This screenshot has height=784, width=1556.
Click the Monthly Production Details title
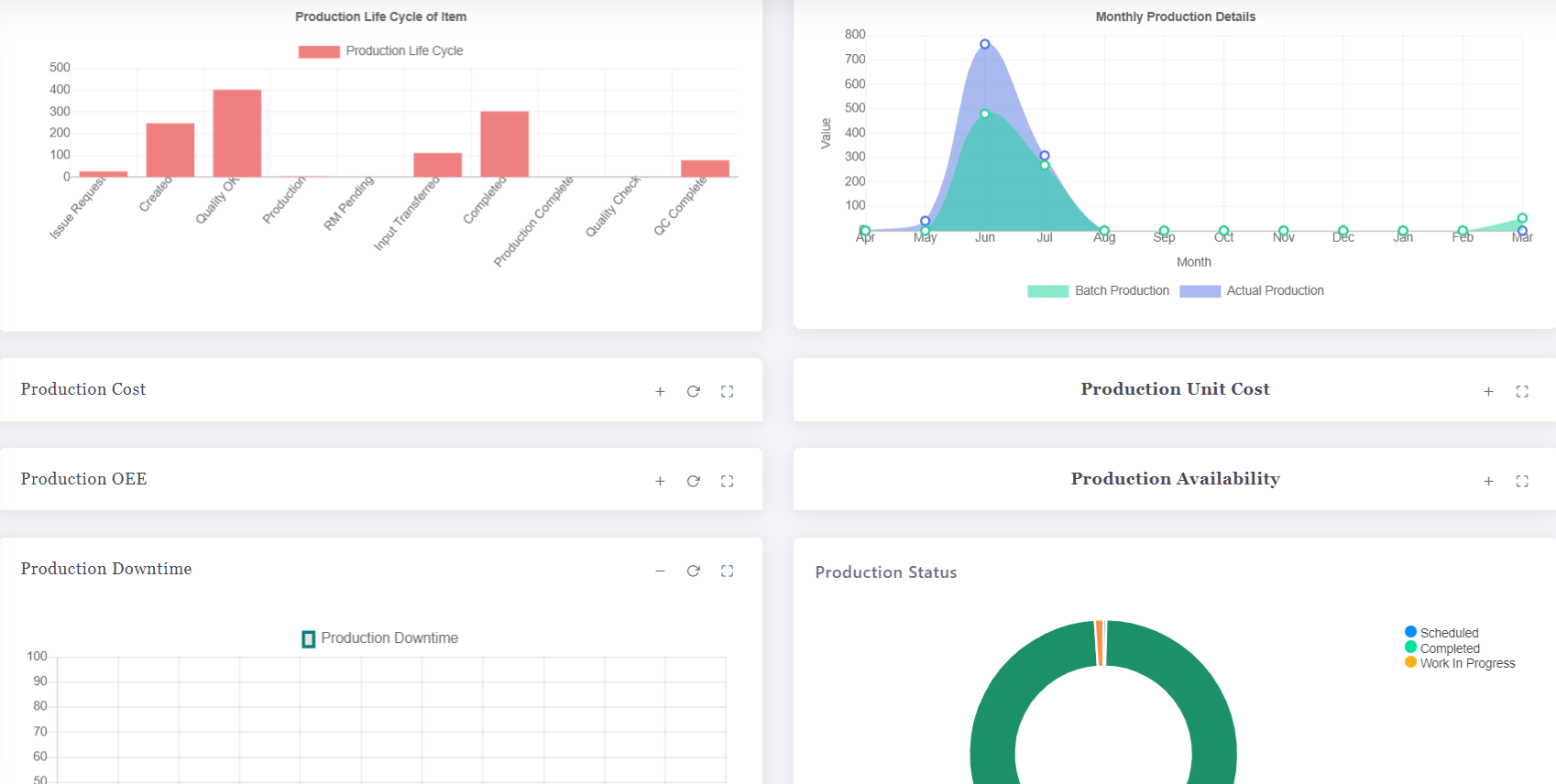1176,16
